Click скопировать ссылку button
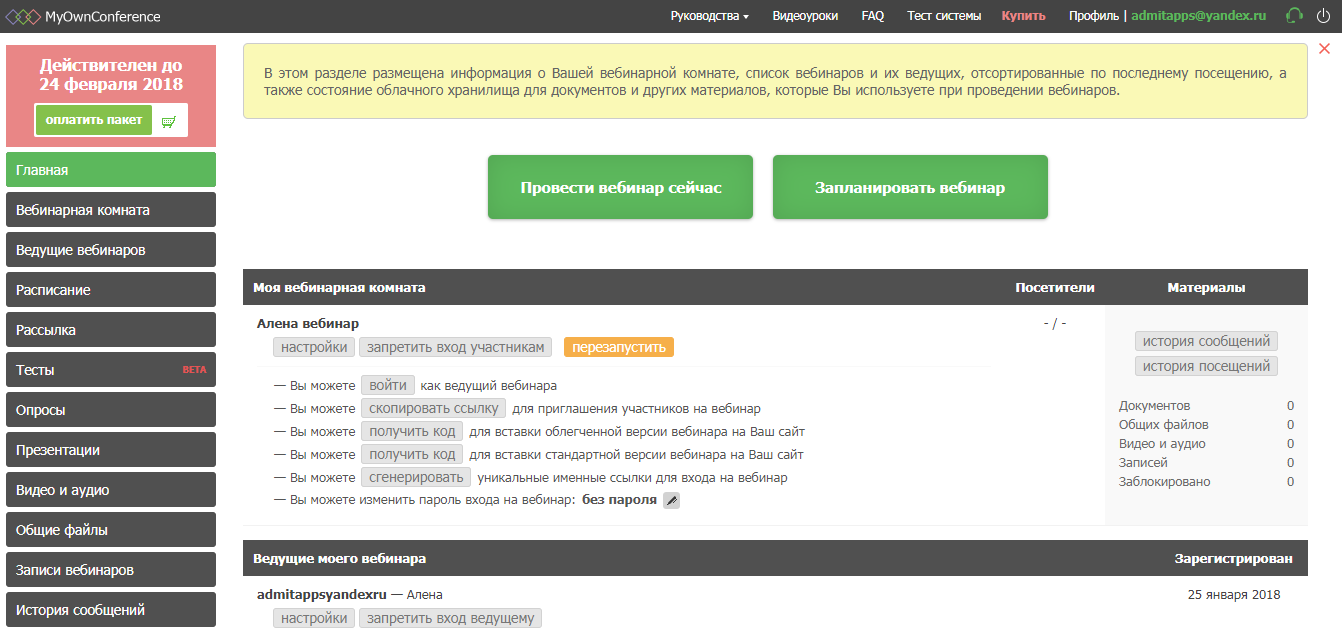The height and width of the screenshot is (628, 1342). pos(433,408)
